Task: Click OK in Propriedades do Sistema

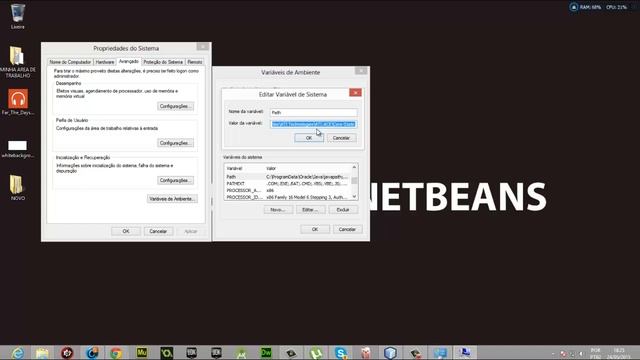Action: click(126, 231)
